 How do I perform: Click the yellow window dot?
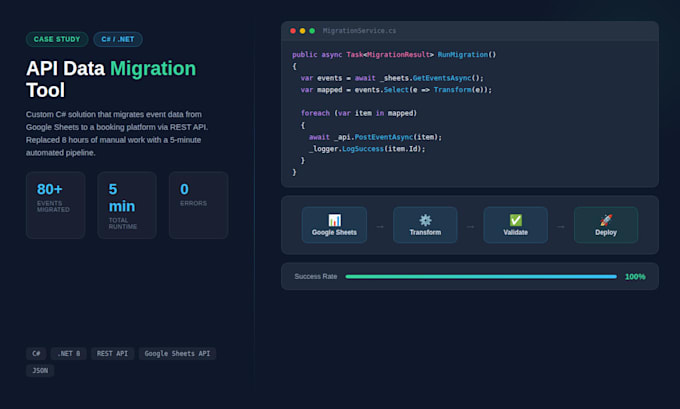pyautogui.click(x=303, y=31)
